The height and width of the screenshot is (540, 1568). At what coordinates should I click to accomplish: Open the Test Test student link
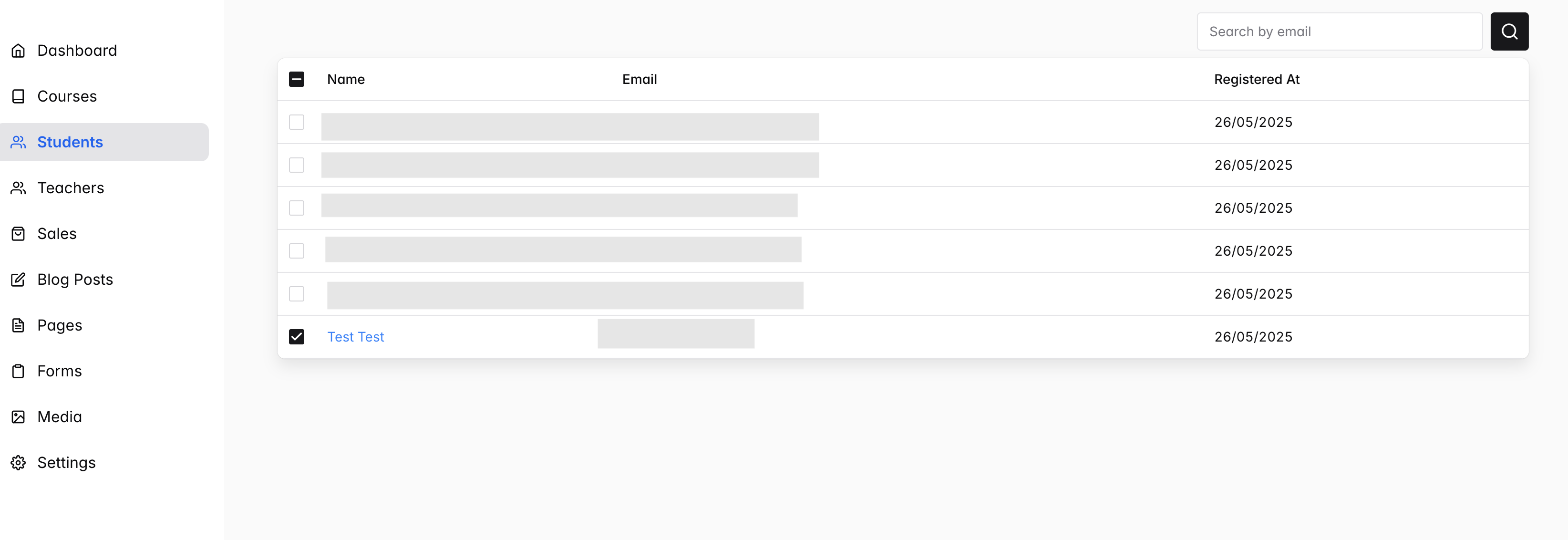coord(355,337)
